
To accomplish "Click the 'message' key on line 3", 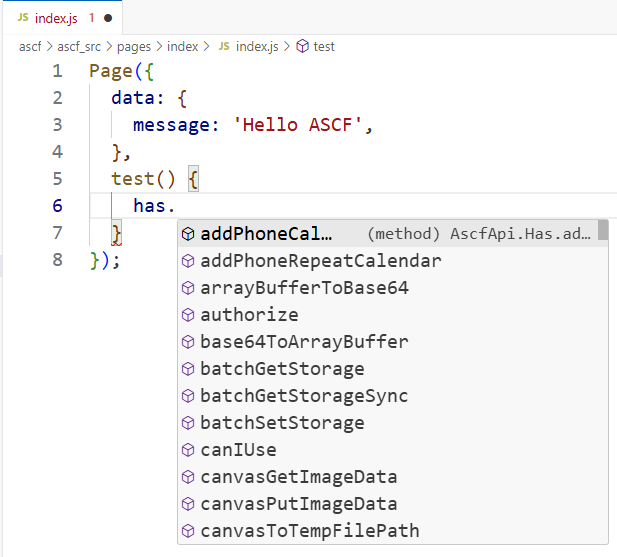I will click(x=171, y=125).
